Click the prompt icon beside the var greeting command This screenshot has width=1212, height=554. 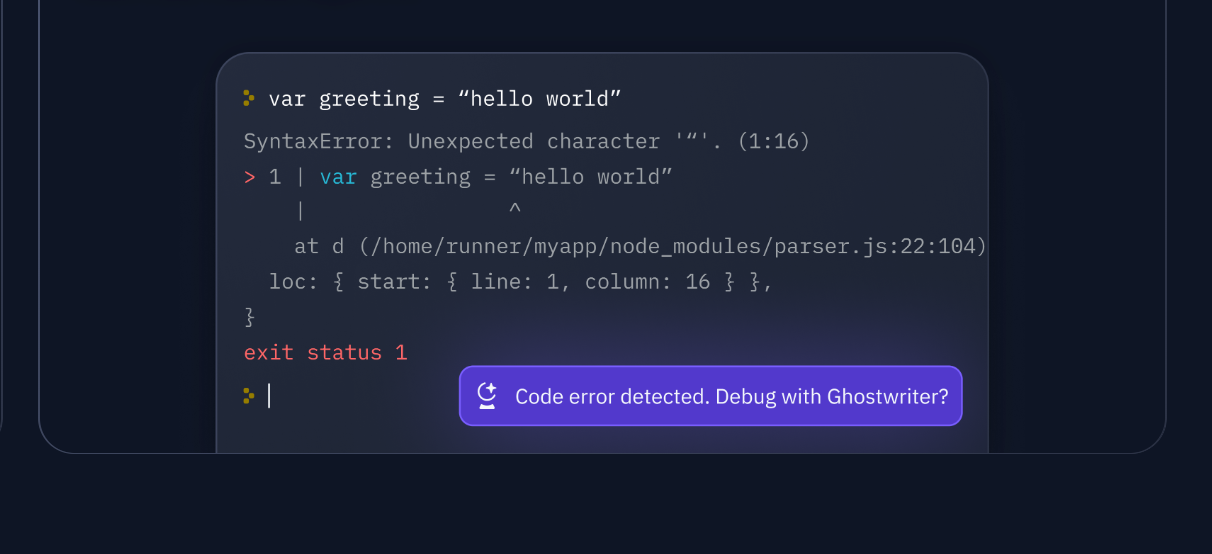coord(249,98)
